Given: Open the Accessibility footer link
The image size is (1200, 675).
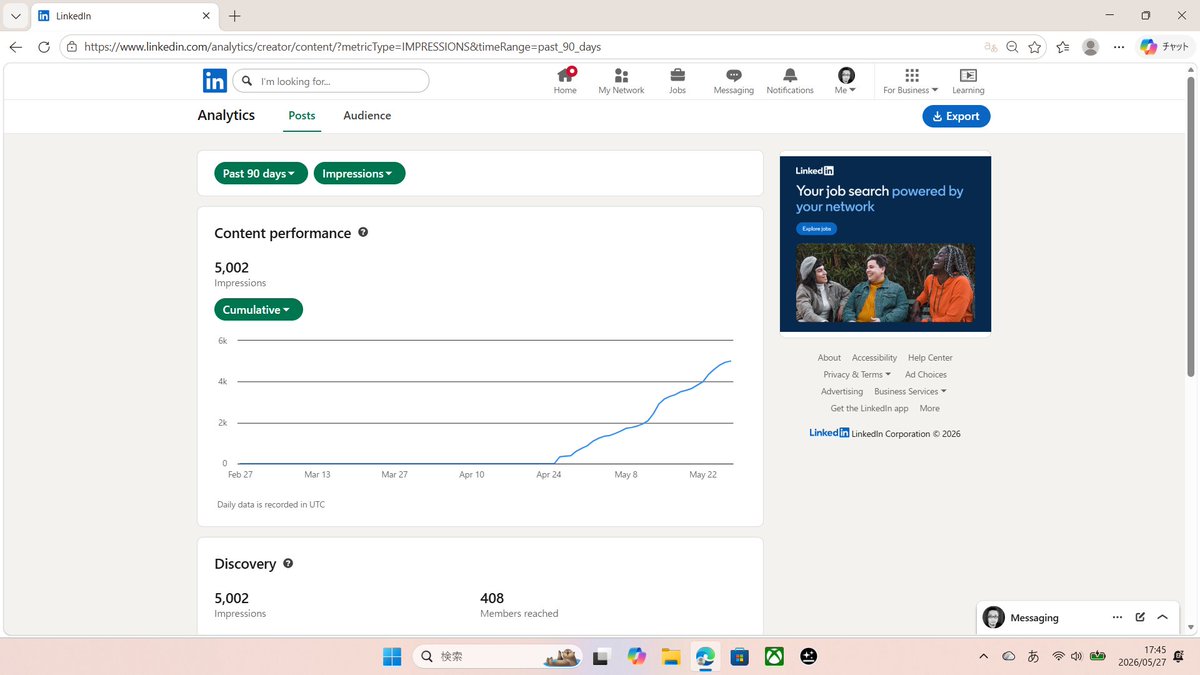Looking at the screenshot, I should click(874, 357).
